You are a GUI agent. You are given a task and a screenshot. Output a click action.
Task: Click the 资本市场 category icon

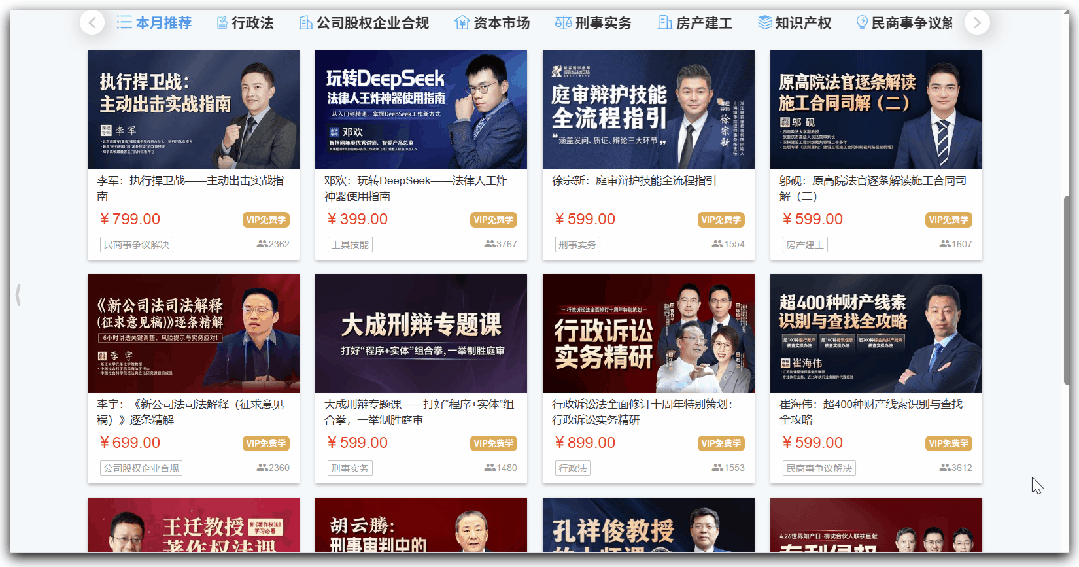click(x=461, y=23)
